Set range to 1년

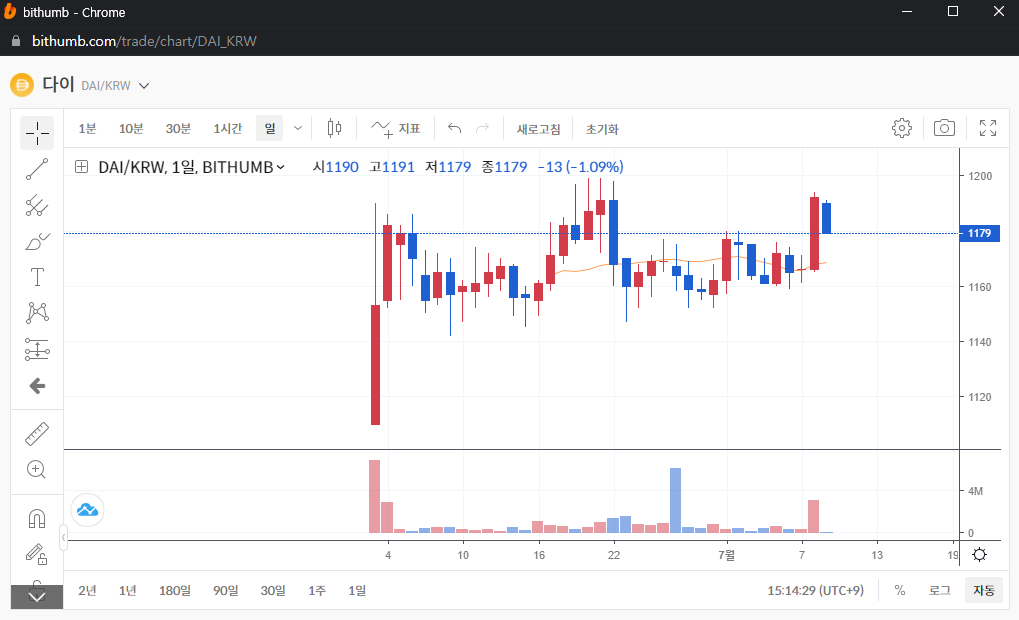(127, 590)
